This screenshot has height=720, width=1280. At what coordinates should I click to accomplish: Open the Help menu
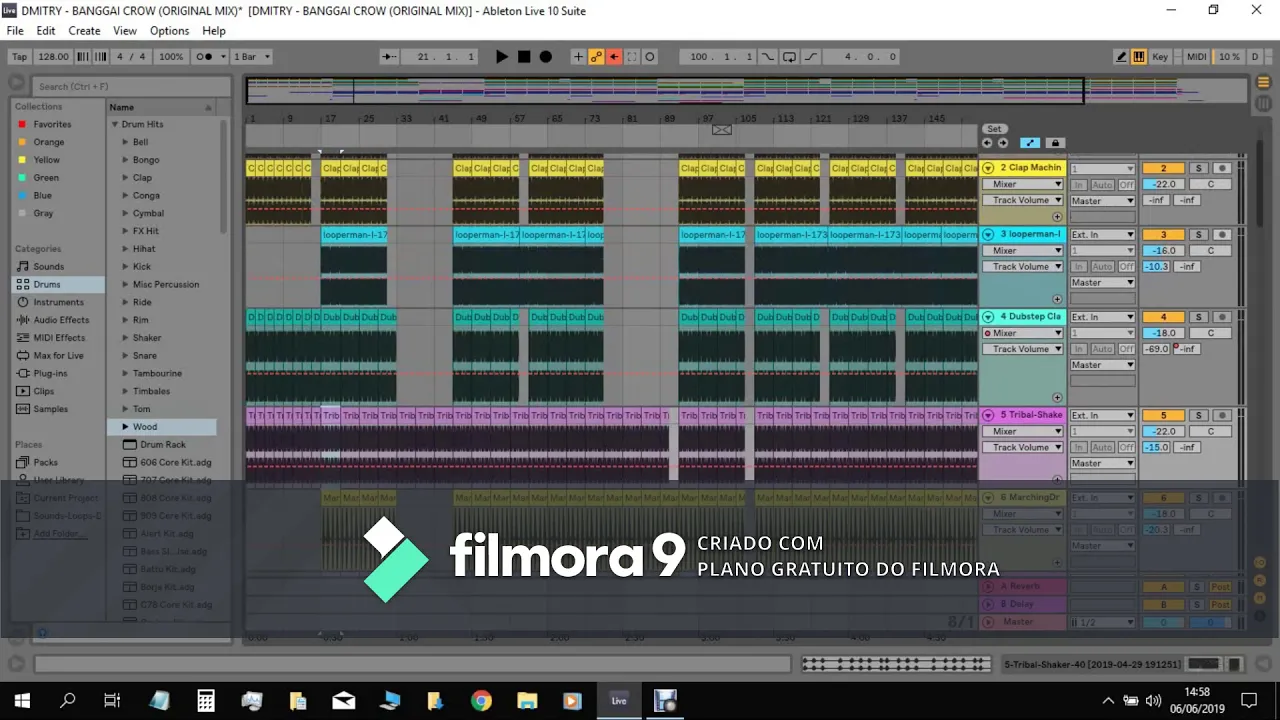click(x=214, y=31)
